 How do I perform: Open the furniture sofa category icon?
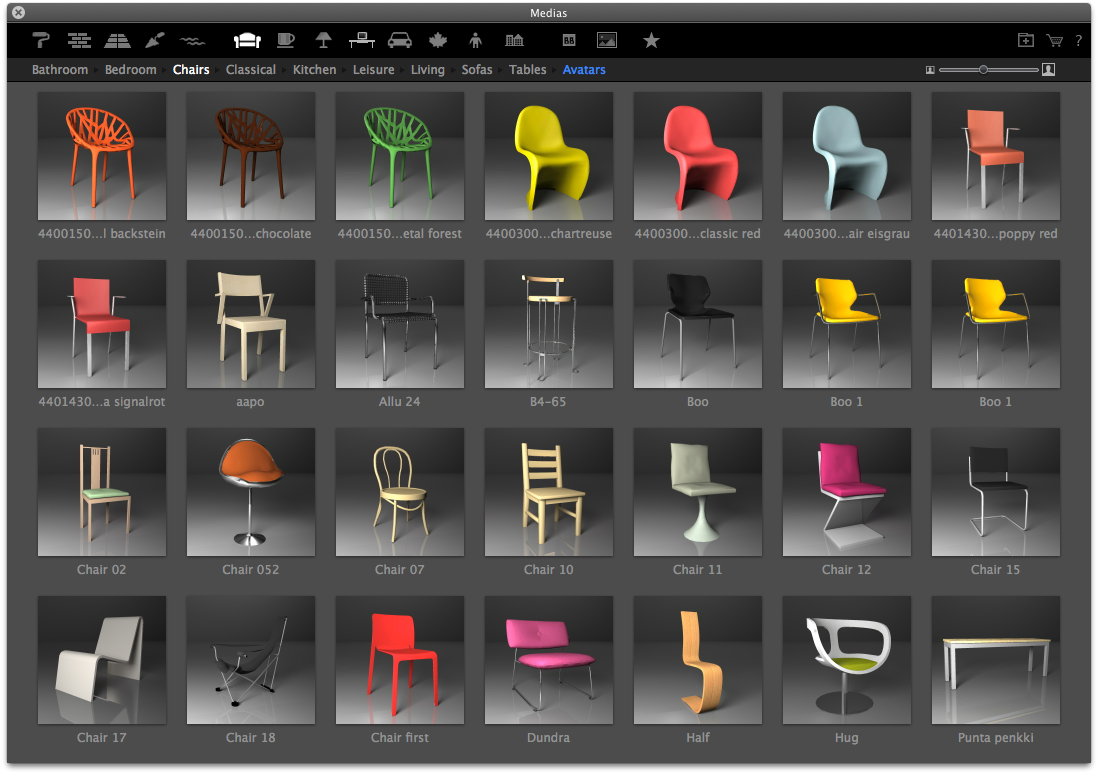247,41
